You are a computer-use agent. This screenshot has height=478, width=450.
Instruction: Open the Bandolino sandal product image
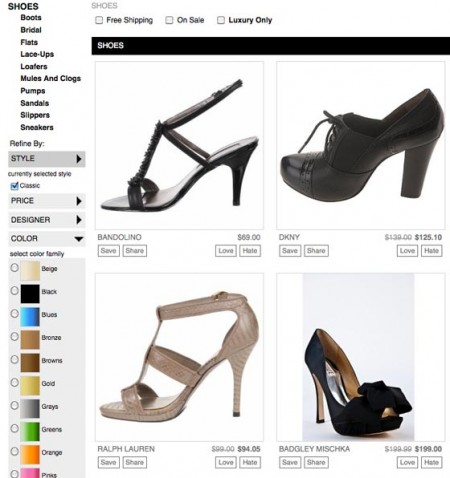tap(179, 145)
